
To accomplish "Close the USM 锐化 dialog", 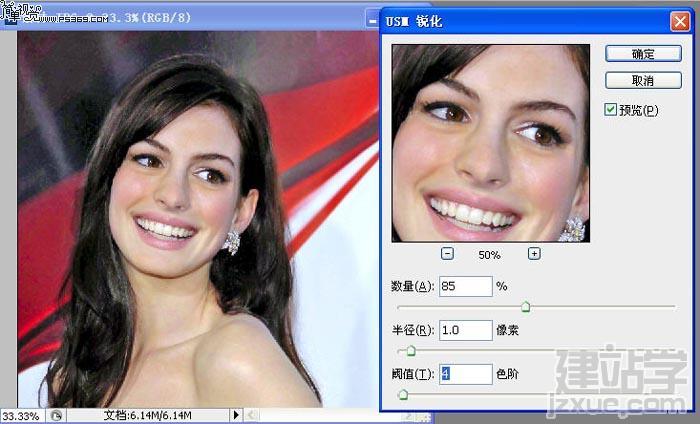I will click(x=680, y=21).
